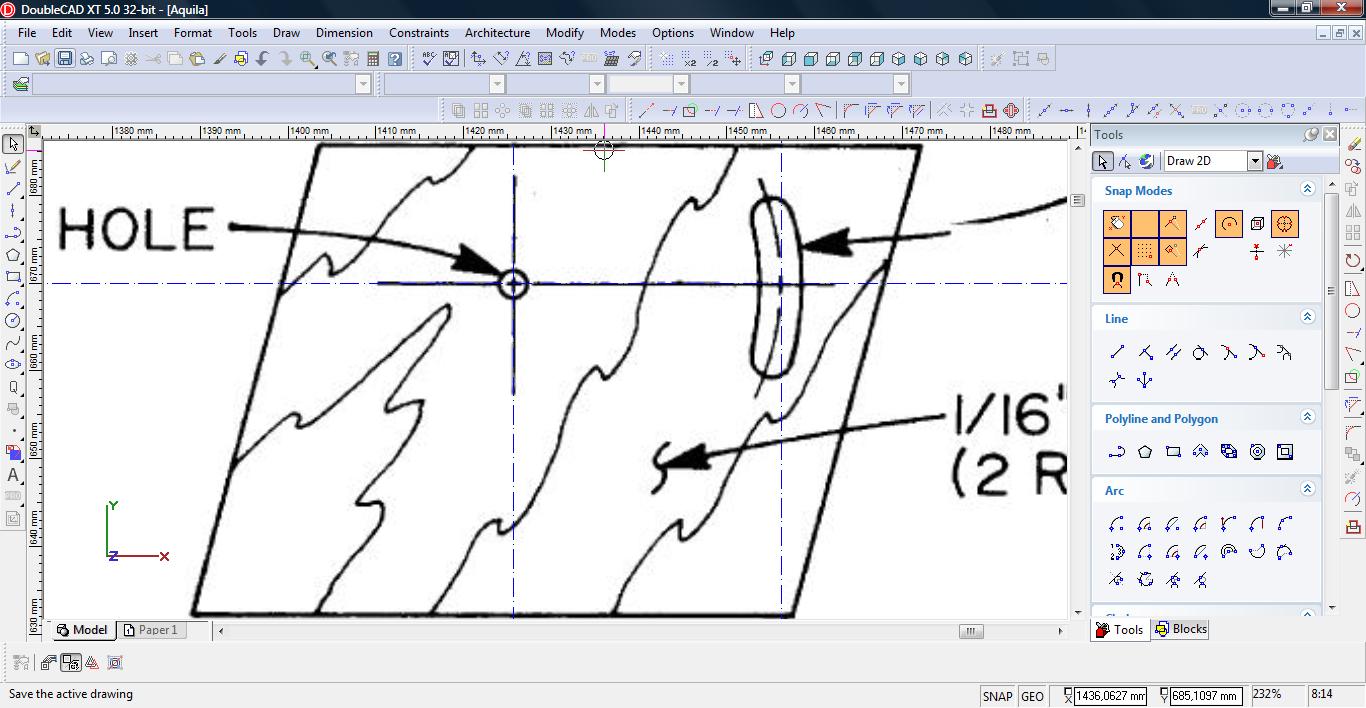Pick the polygon tool in Polyline section
Image resolution: width=1366 pixels, height=708 pixels.
coord(1145,452)
